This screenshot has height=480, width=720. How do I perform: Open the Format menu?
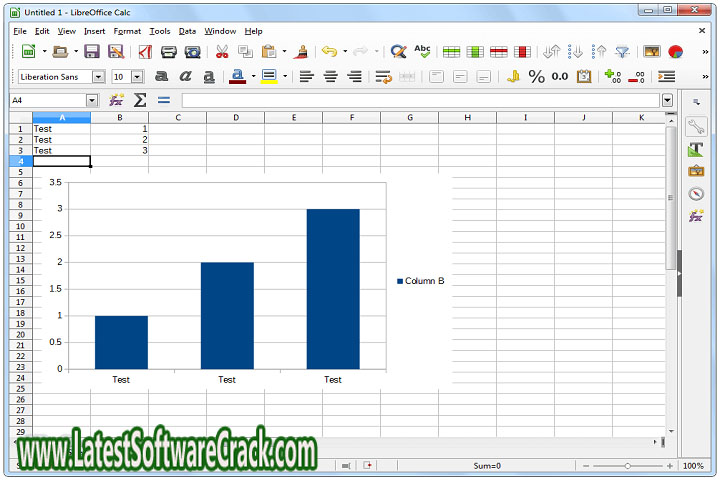127,31
